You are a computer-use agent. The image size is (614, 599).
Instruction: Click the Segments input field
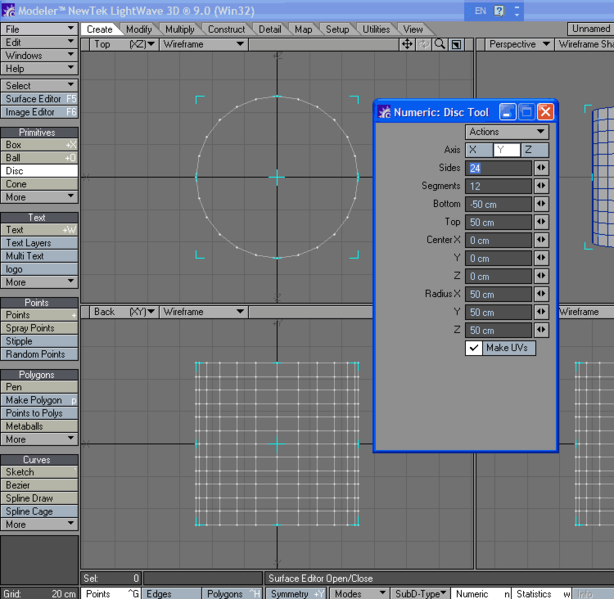[498, 186]
